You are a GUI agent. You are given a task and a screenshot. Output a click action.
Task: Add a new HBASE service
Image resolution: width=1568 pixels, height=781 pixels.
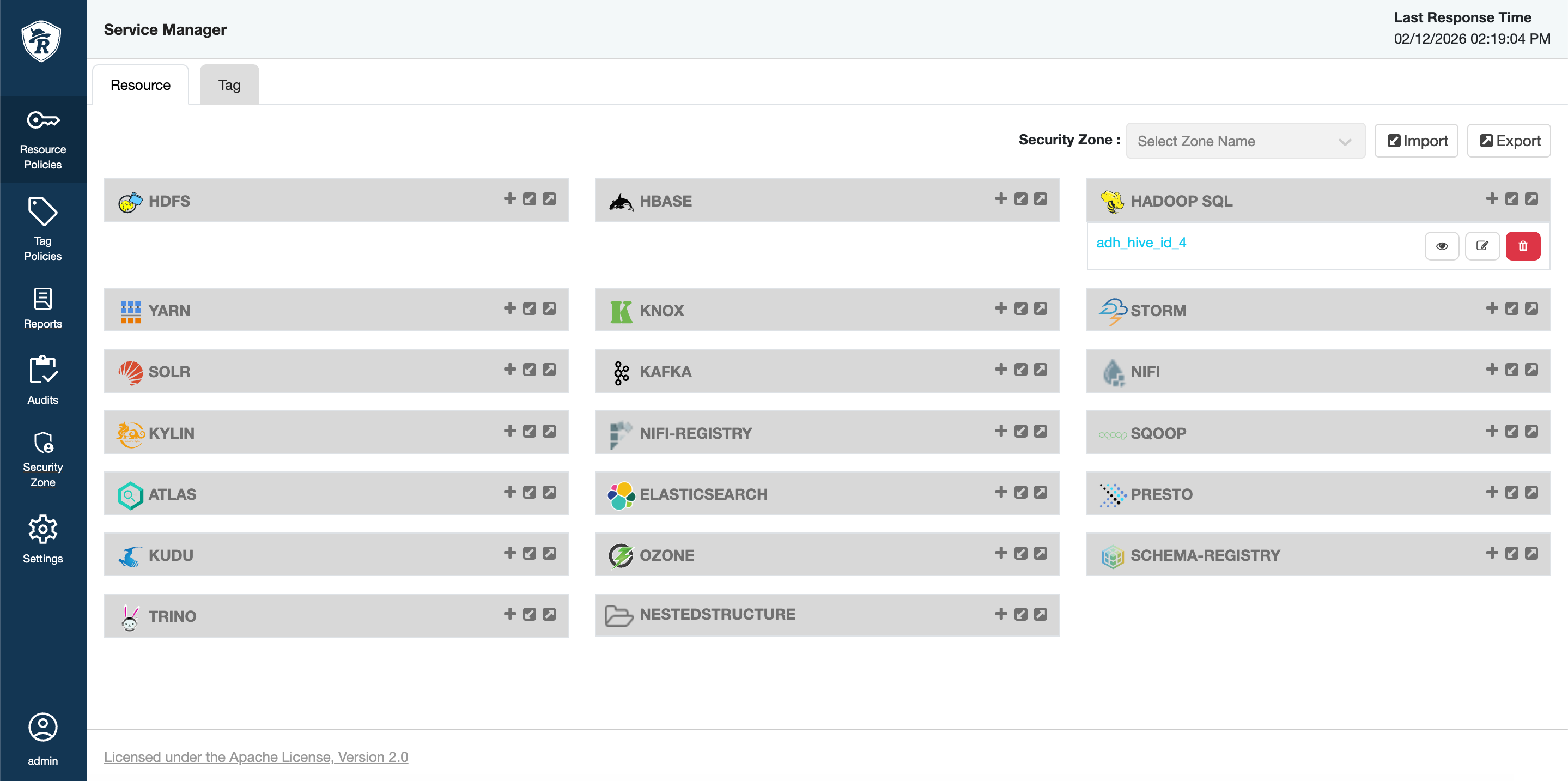(x=1001, y=199)
